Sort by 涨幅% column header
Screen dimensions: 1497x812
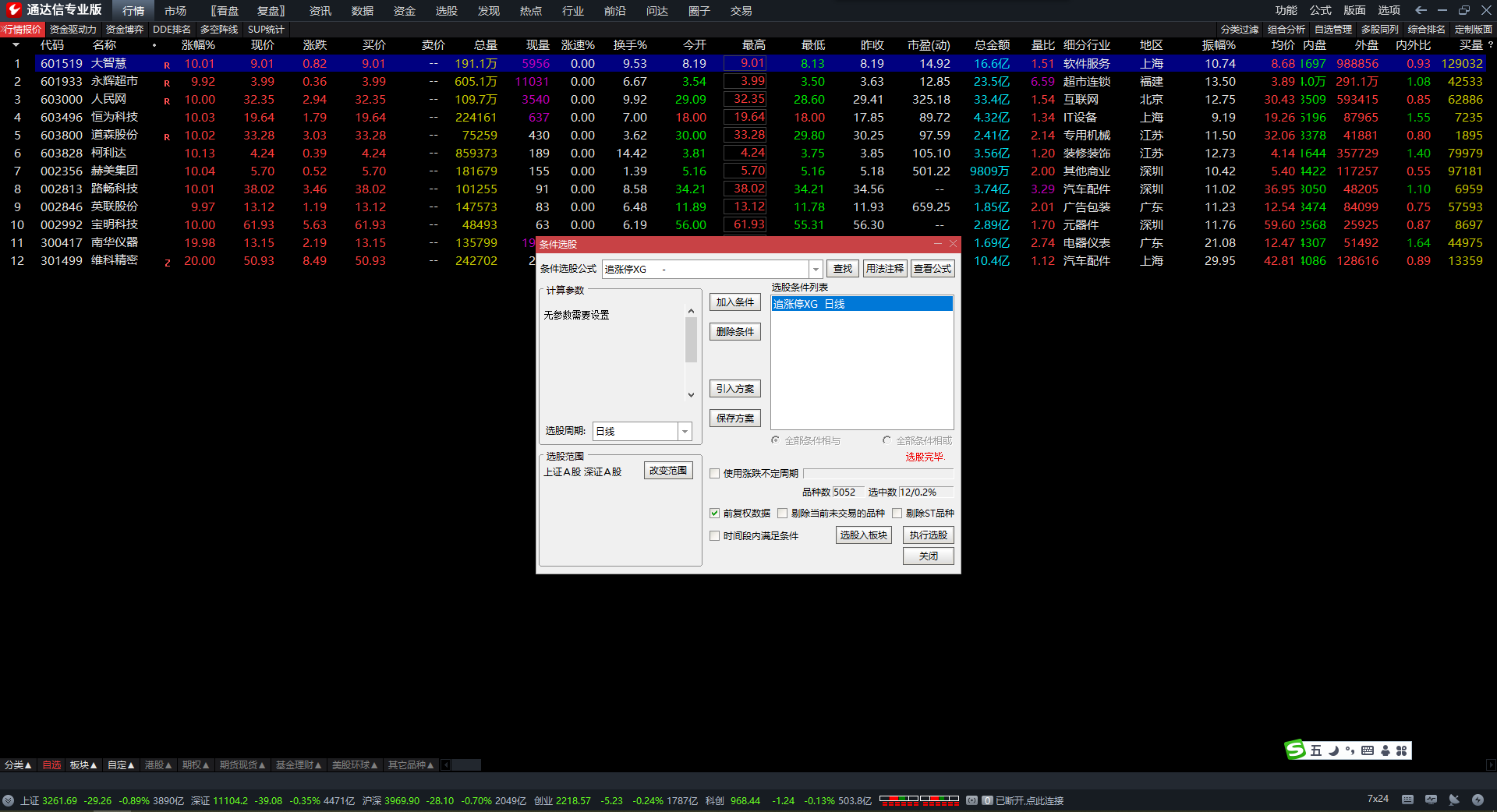tap(198, 45)
